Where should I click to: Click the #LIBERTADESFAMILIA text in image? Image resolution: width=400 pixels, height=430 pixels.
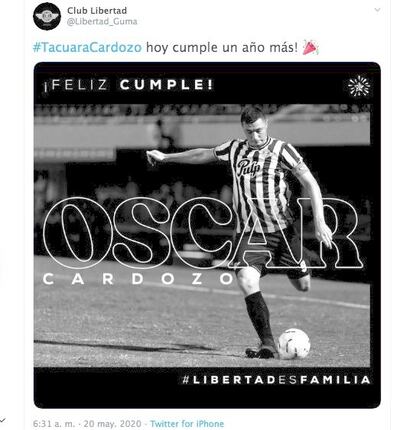[x=277, y=380]
